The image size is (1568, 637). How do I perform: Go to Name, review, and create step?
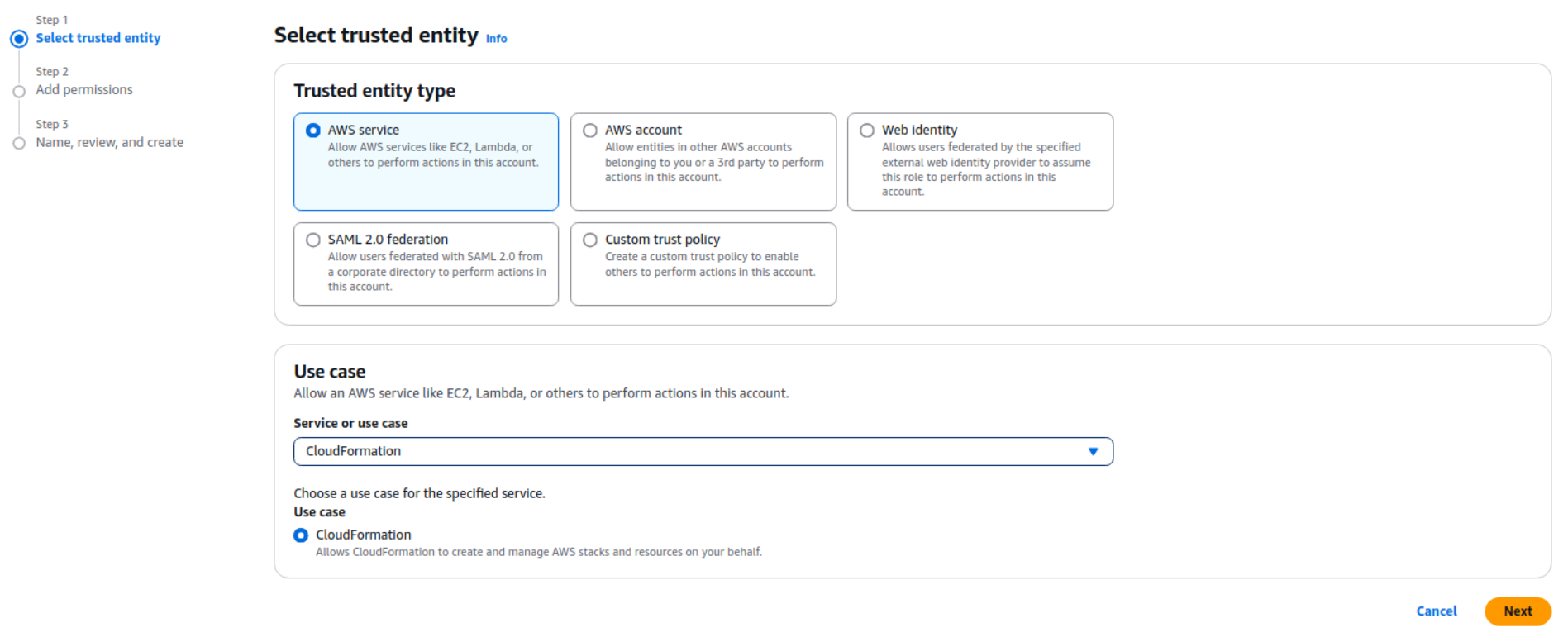point(109,142)
